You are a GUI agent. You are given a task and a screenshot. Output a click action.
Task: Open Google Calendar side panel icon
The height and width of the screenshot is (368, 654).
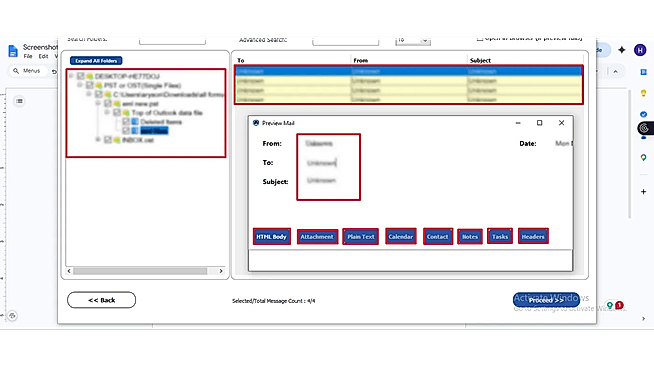pyautogui.click(x=643, y=72)
